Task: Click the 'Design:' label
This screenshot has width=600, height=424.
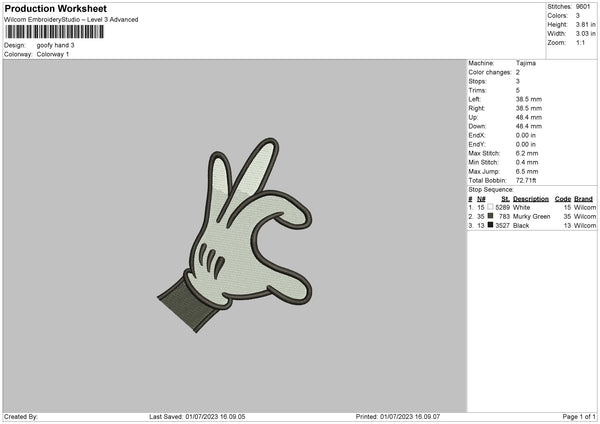Action: click(15, 45)
